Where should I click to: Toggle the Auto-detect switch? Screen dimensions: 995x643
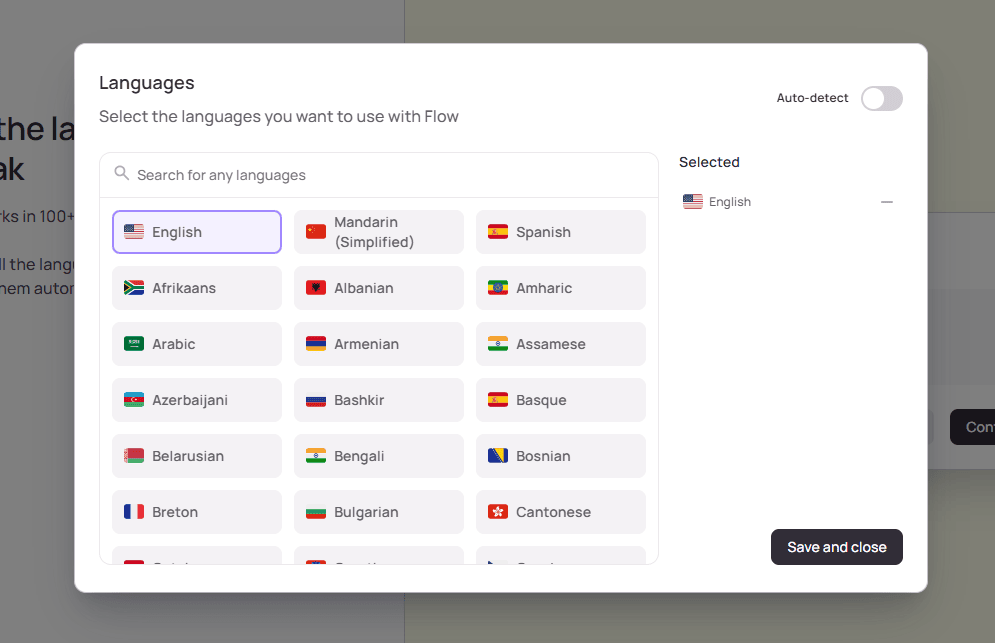tap(881, 98)
